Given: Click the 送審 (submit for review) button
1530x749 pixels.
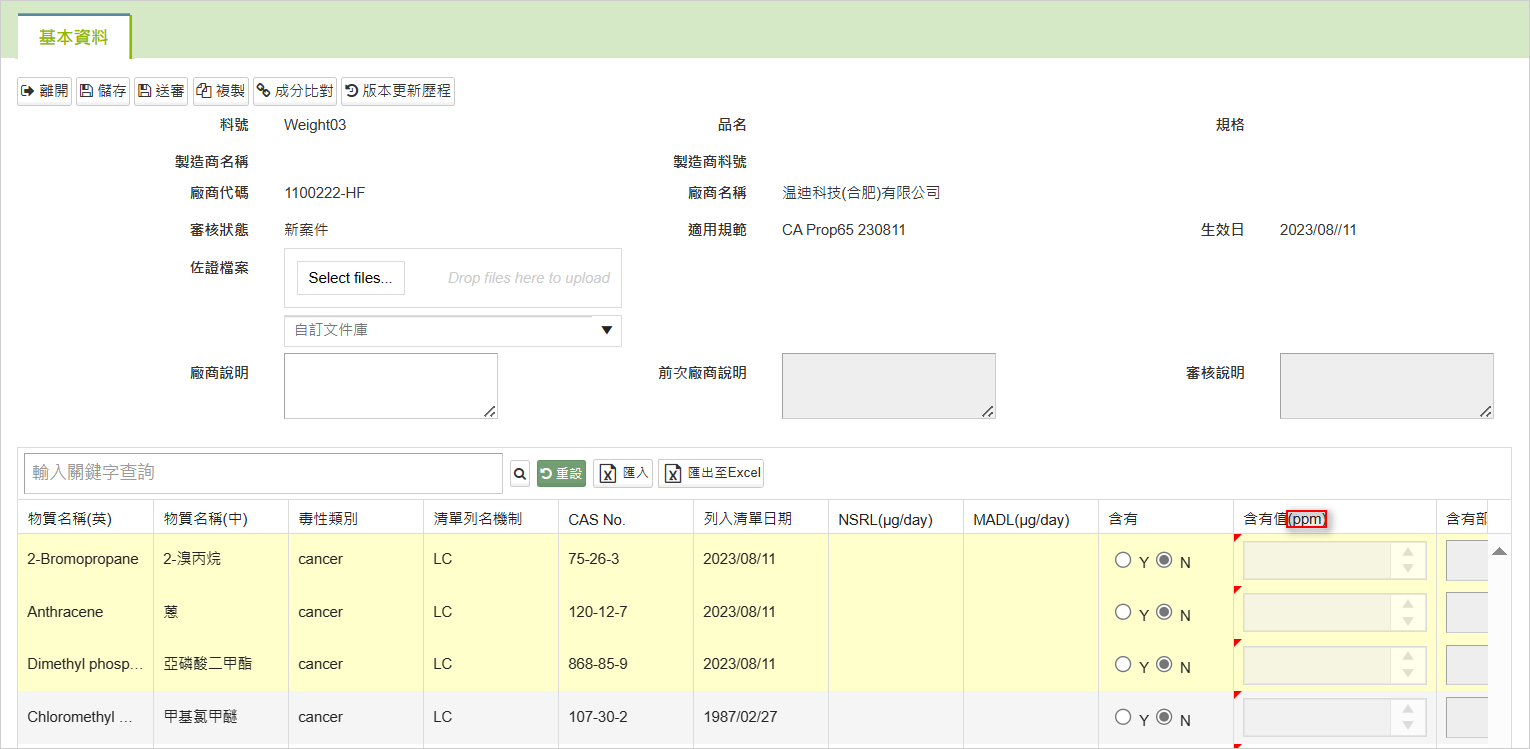Looking at the screenshot, I should click(x=161, y=91).
